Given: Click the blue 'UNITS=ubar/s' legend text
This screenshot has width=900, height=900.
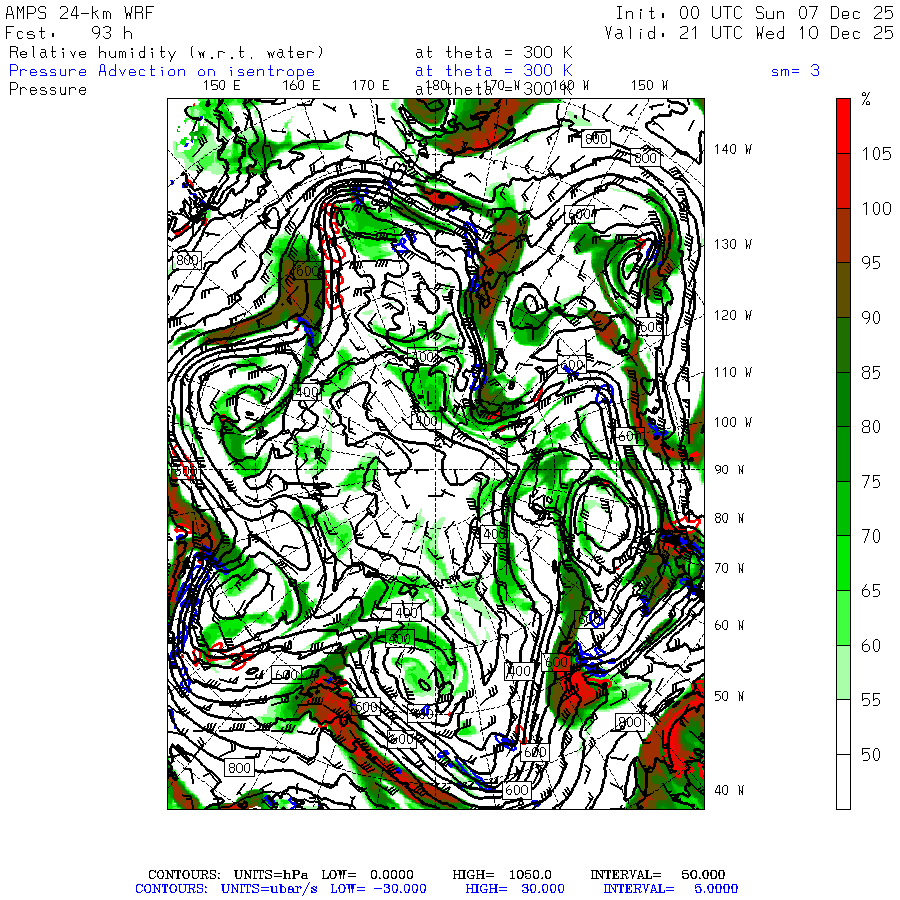Looking at the screenshot, I should 269,889.
